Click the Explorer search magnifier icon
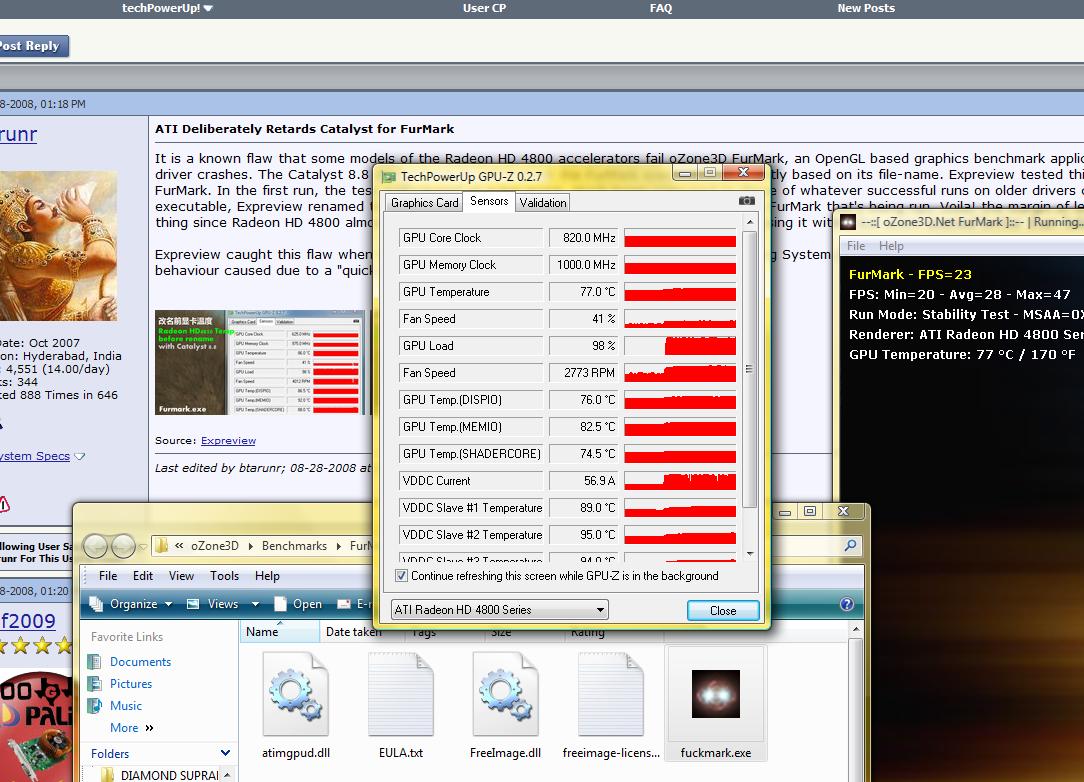This screenshot has width=1084, height=782. pos(850,546)
